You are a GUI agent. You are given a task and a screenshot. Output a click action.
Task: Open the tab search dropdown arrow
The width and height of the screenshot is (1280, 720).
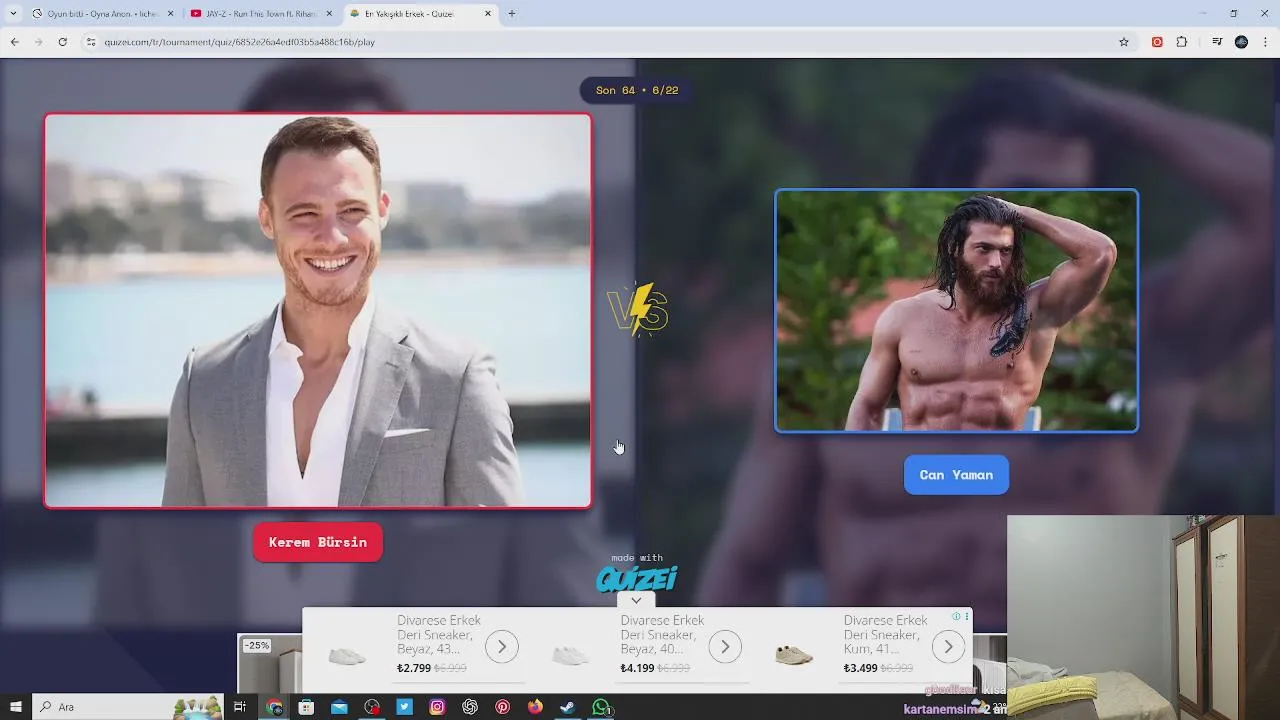pos(13,14)
